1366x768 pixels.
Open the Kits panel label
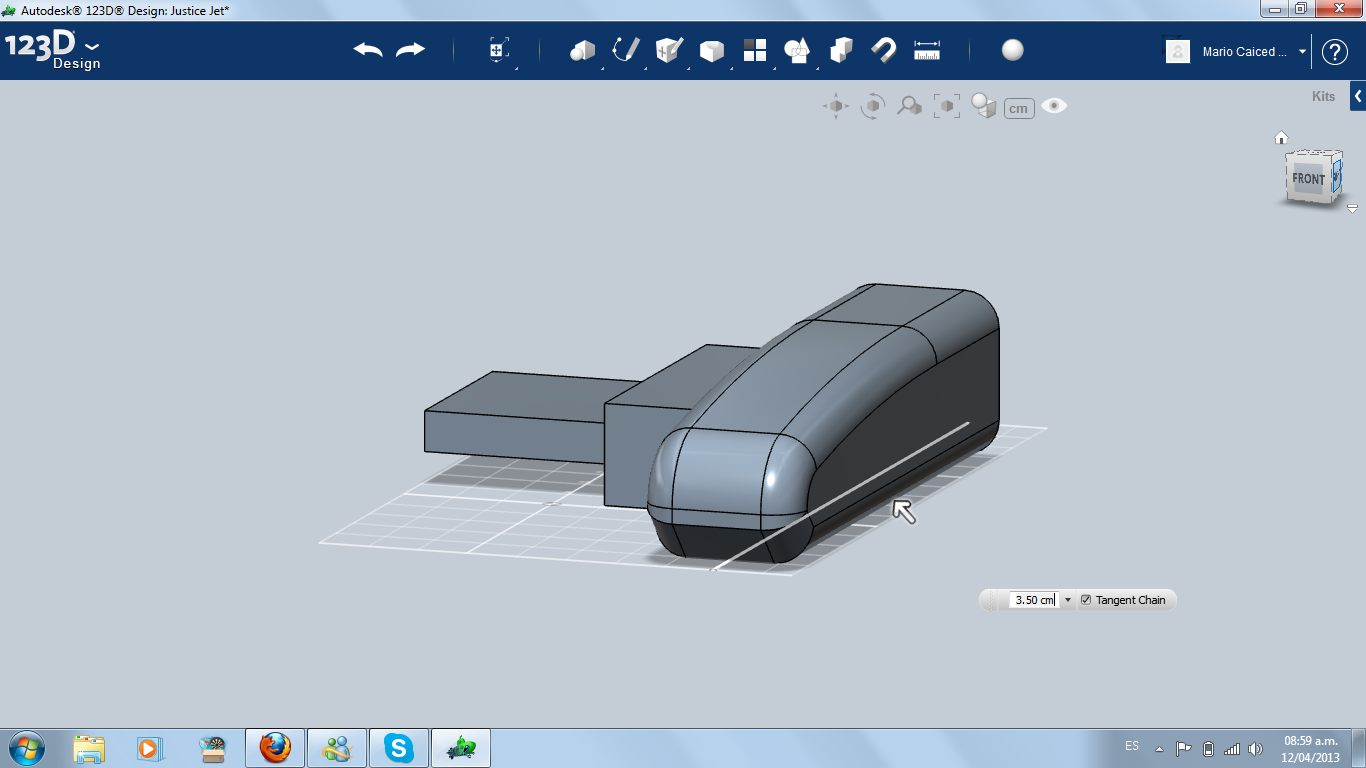point(1323,97)
